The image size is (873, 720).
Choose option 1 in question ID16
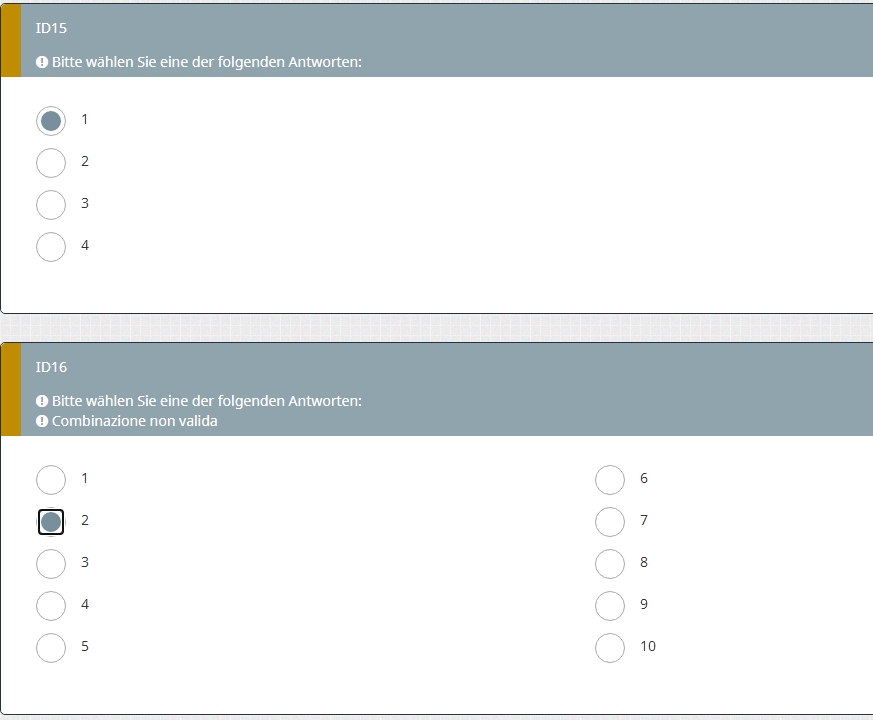51,479
